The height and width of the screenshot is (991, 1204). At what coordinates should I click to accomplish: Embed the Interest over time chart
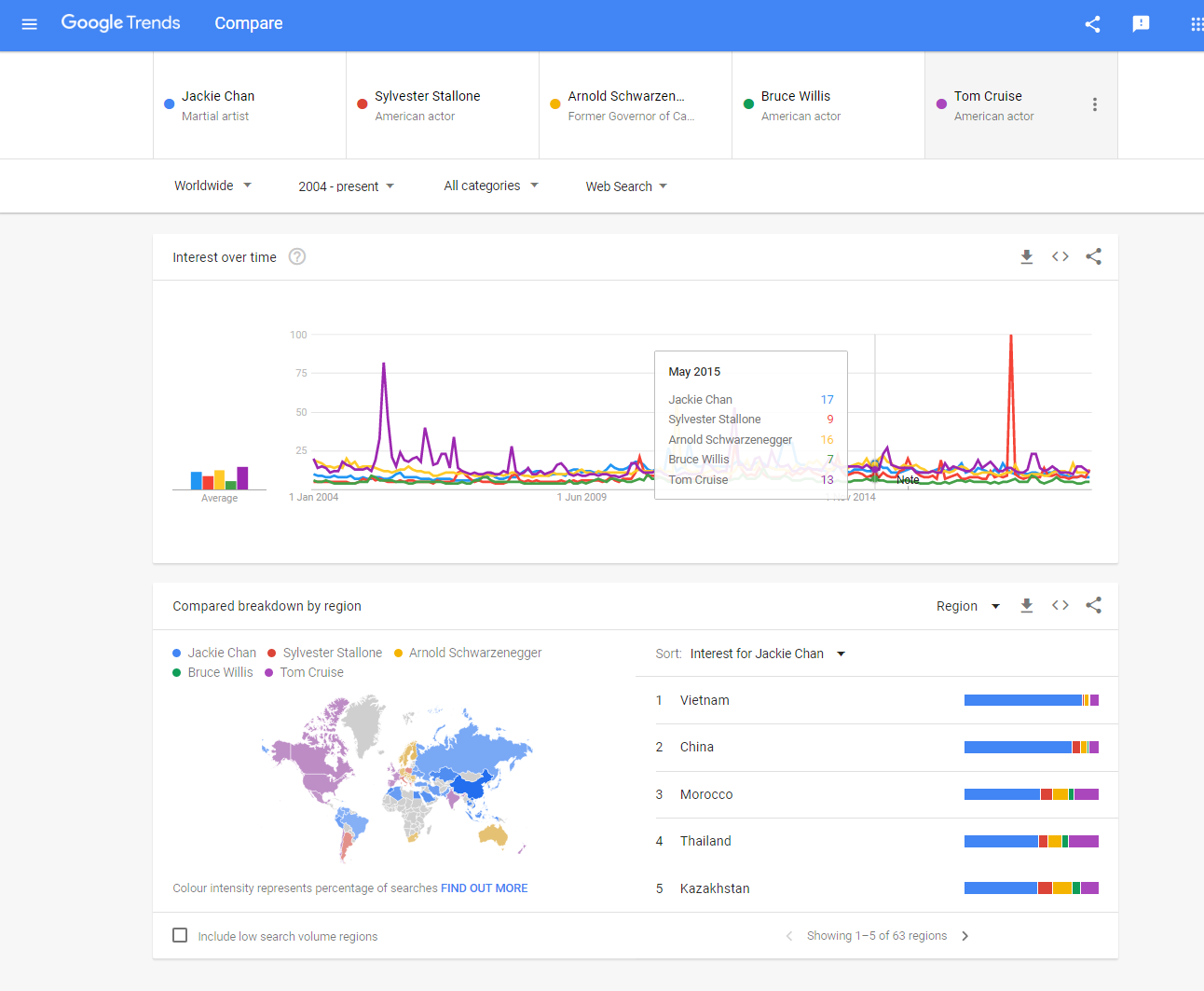(1060, 256)
